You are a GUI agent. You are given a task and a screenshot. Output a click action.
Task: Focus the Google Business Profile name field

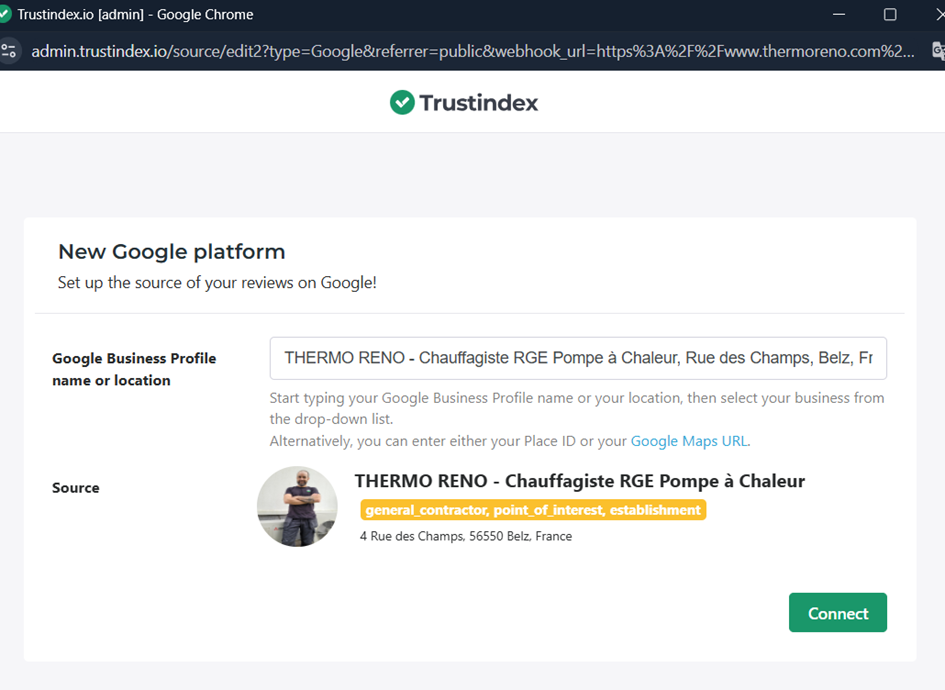pyautogui.click(x=578, y=358)
